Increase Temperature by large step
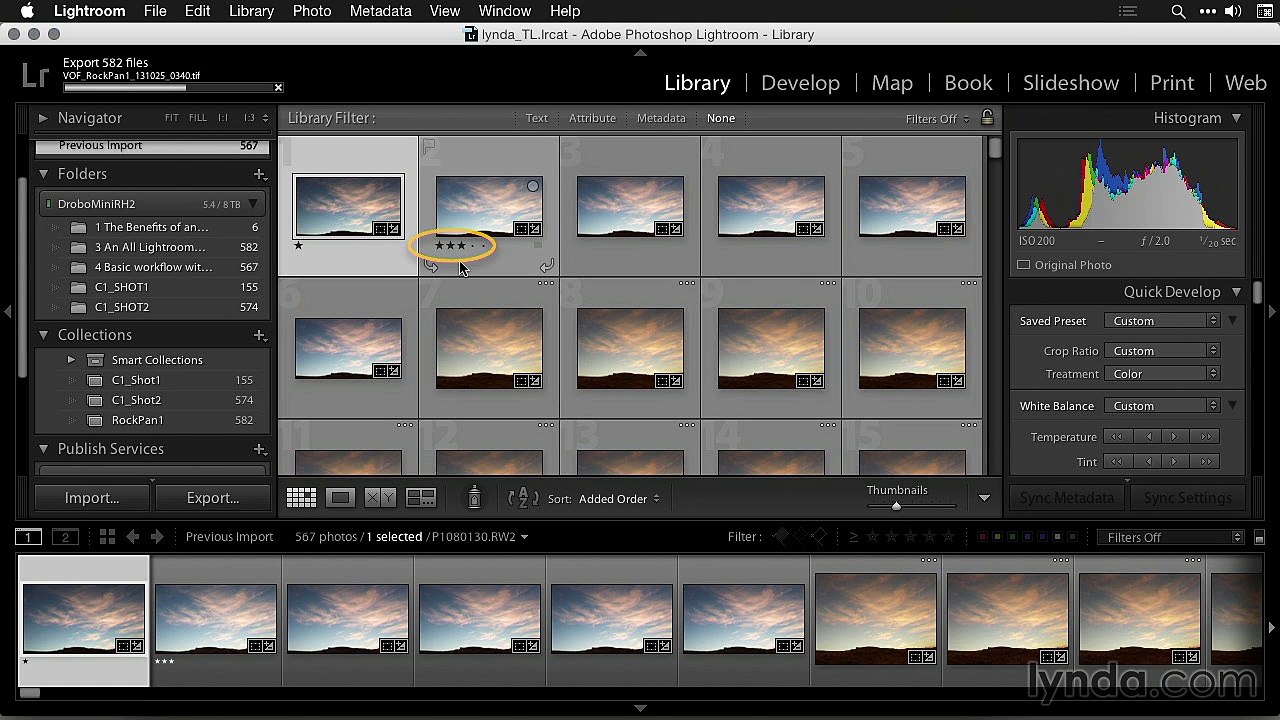 point(1206,437)
